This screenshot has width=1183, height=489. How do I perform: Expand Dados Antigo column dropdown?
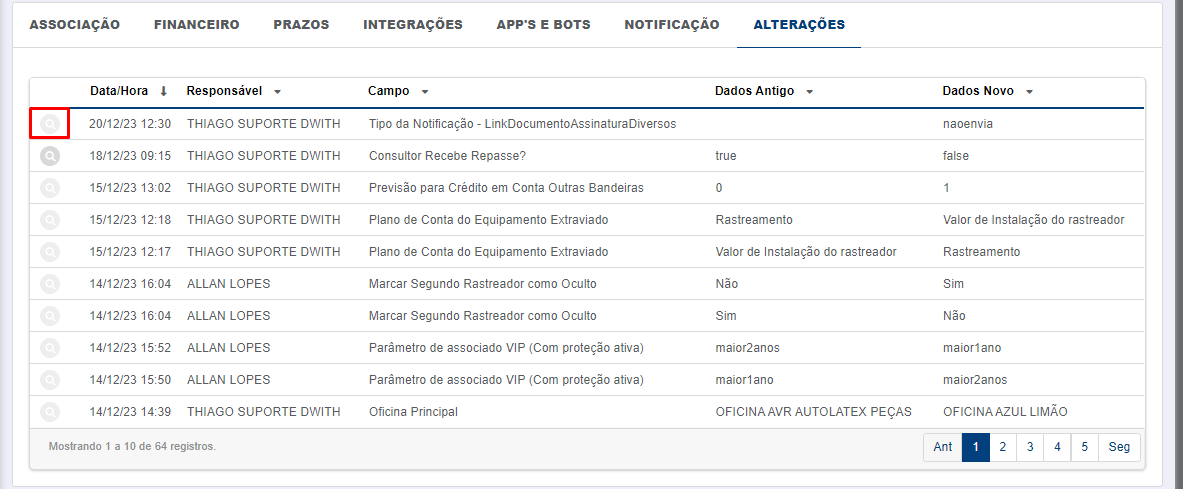click(810, 92)
